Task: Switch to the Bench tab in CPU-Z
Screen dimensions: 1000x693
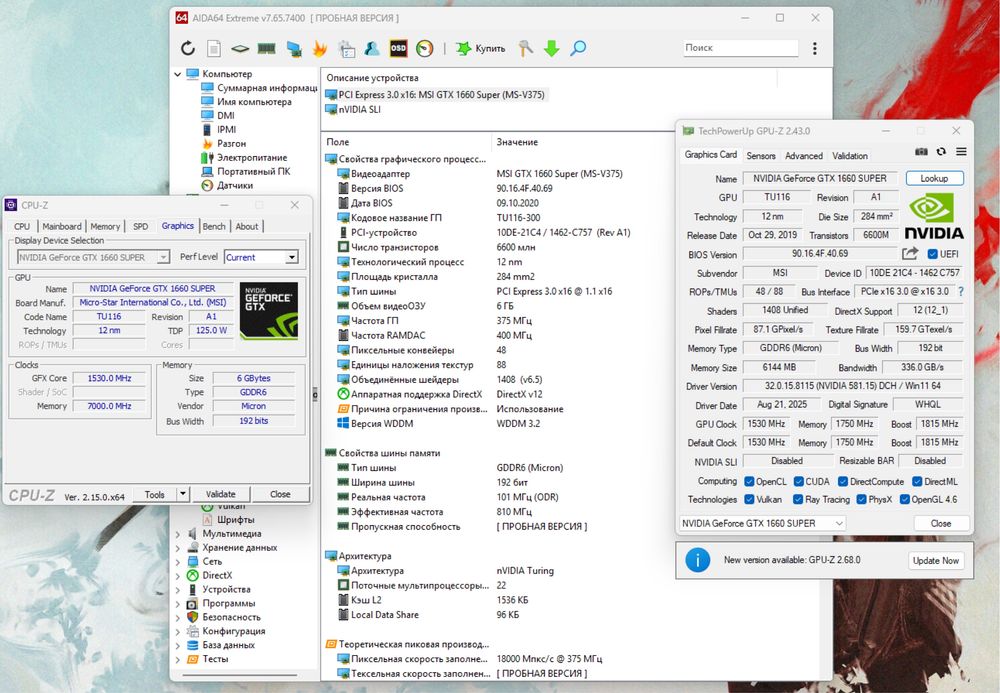Action: 214,226
